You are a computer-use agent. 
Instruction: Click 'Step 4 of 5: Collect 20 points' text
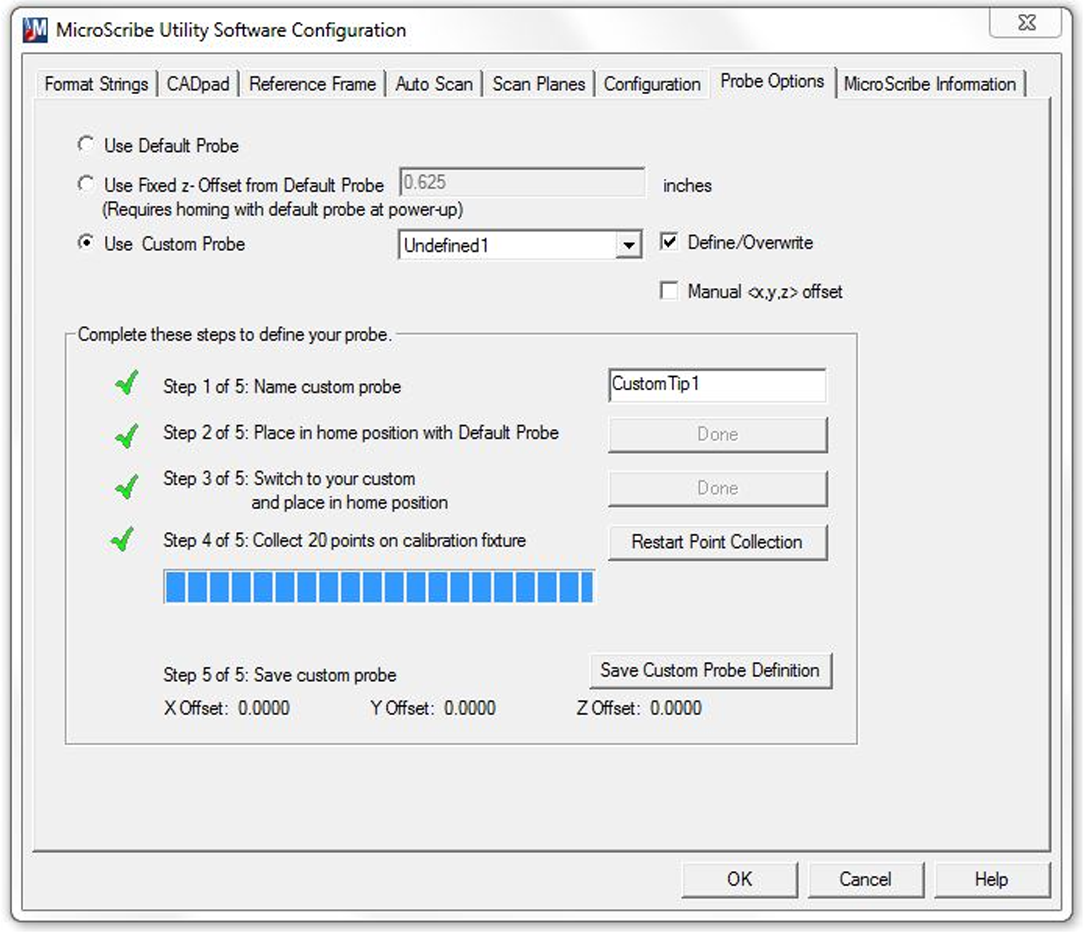pos(345,541)
